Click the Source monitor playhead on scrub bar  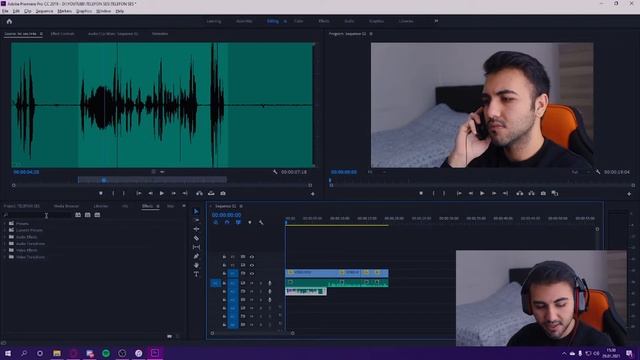click(104, 180)
